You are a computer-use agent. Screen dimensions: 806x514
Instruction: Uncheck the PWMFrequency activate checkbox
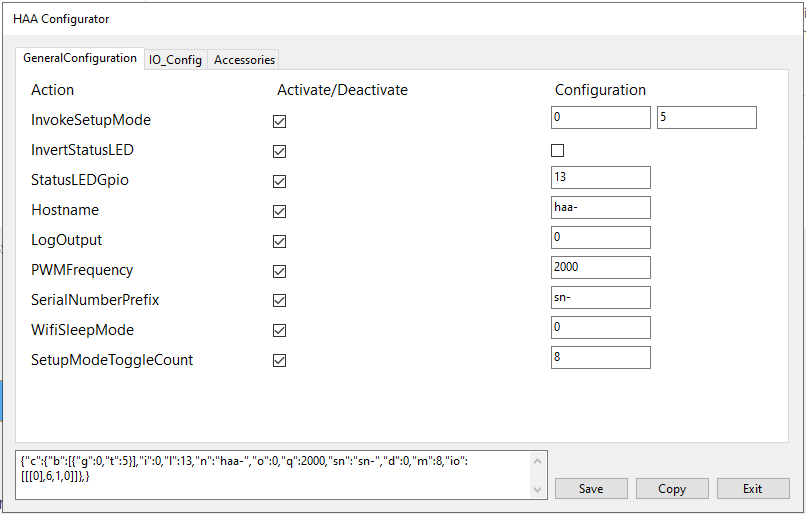pyautogui.click(x=280, y=271)
